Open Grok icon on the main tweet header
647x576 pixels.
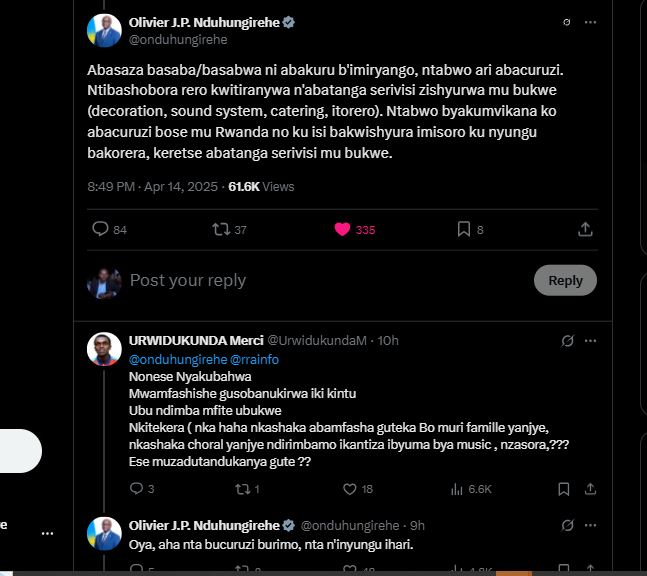[x=567, y=22]
